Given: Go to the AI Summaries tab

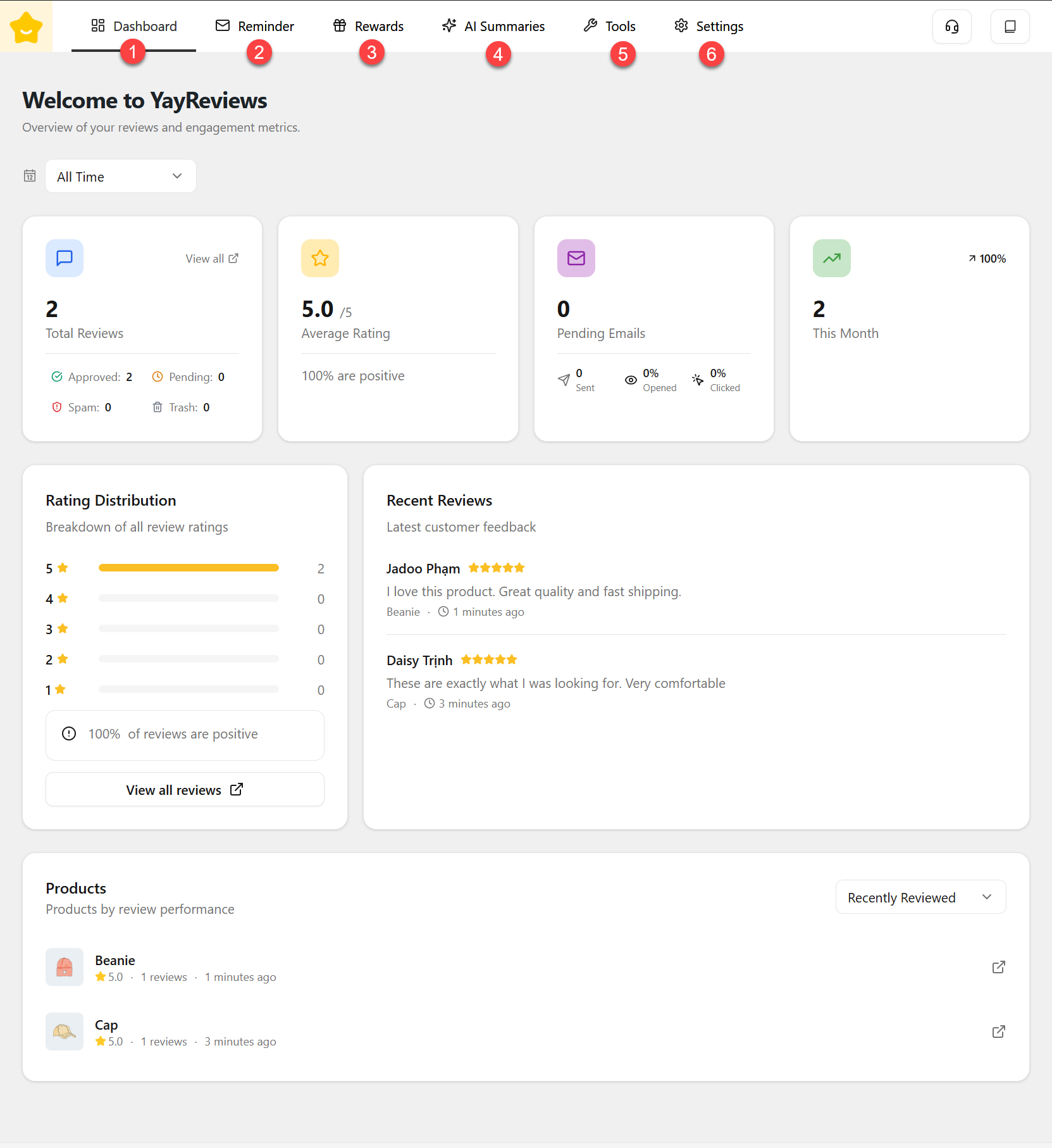Looking at the screenshot, I should (x=493, y=27).
